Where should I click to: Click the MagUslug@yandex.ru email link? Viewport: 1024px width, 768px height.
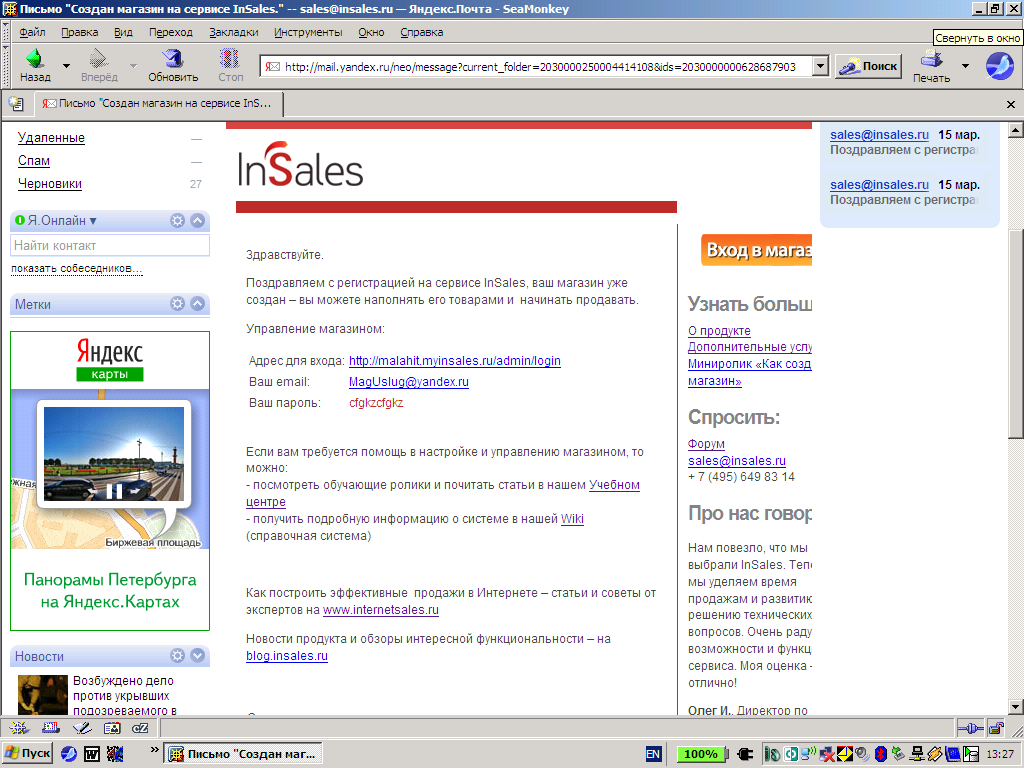(409, 381)
